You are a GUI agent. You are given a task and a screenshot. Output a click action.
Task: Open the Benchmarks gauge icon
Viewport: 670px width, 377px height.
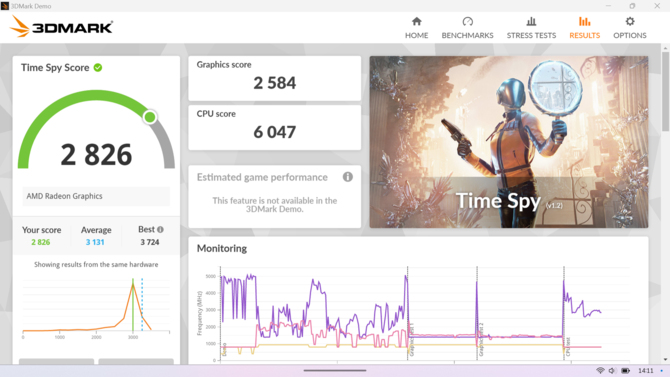pyautogui.click(x=467, y=21)
